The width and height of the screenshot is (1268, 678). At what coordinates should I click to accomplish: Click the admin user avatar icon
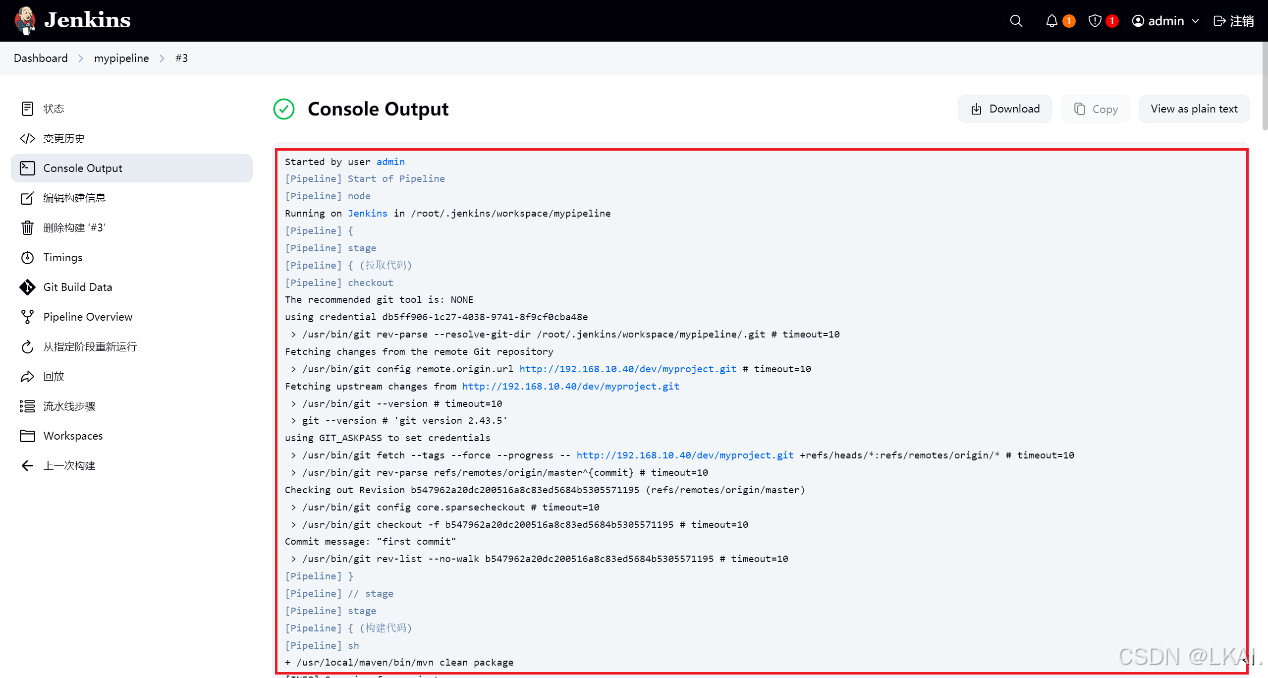(x=1138, y=21)
